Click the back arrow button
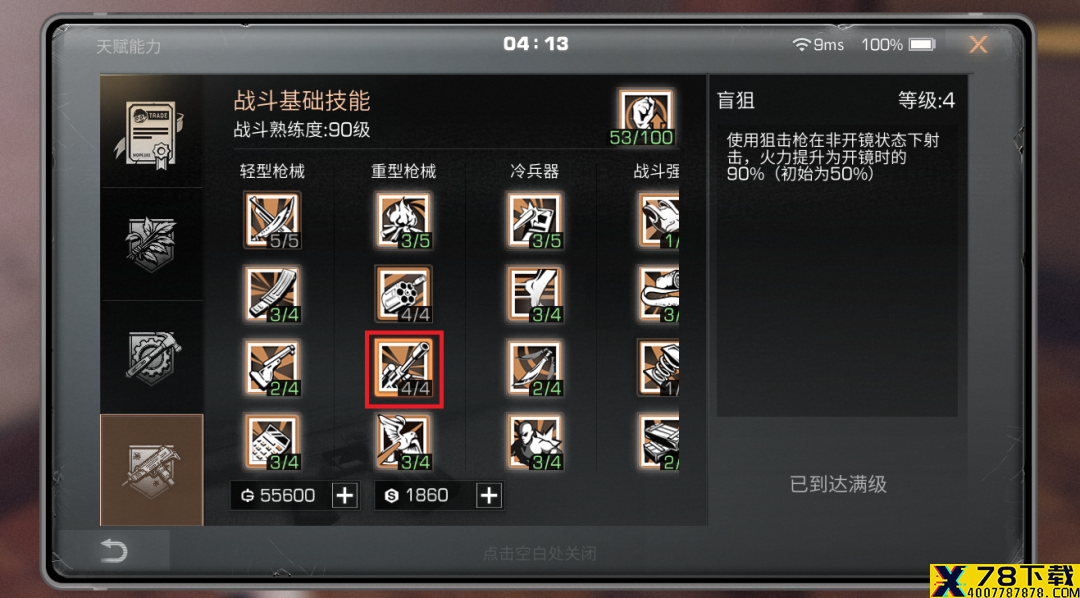Image resolution: width=1080 pixels, height=598 pixels. (x=114, y=551)
